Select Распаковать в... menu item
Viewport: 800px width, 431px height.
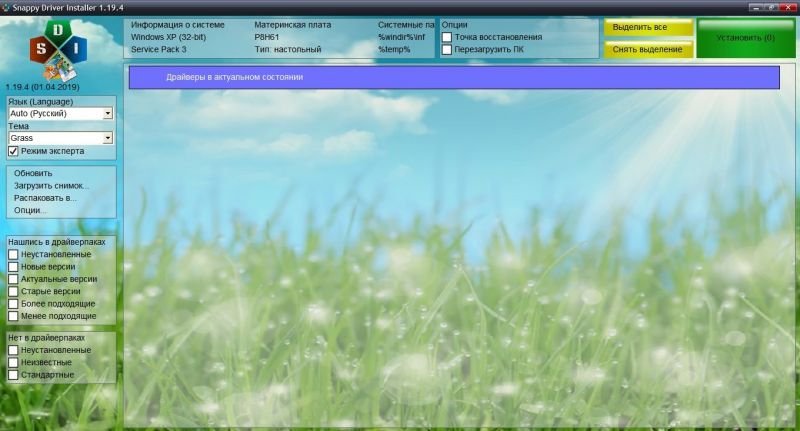tap(45, 198)
